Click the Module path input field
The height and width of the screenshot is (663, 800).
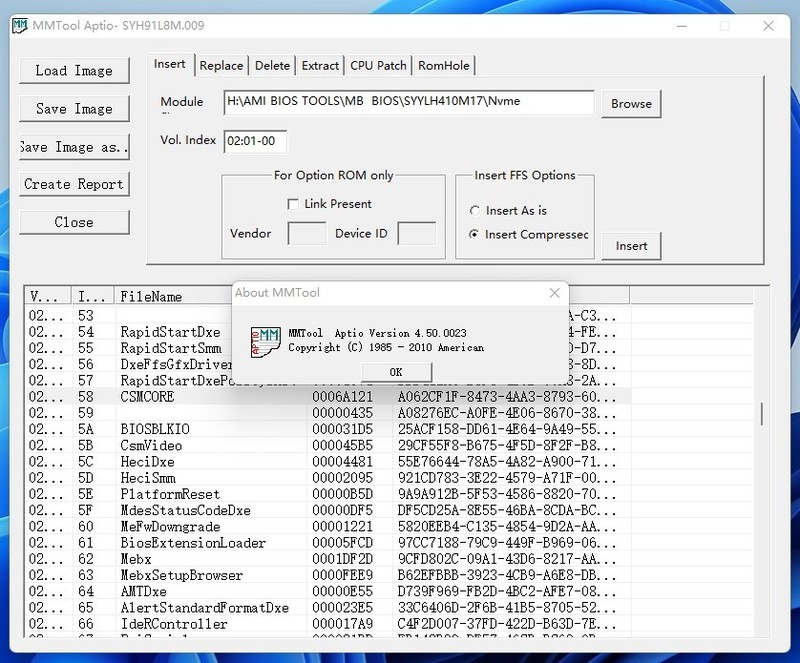[409, 102]
